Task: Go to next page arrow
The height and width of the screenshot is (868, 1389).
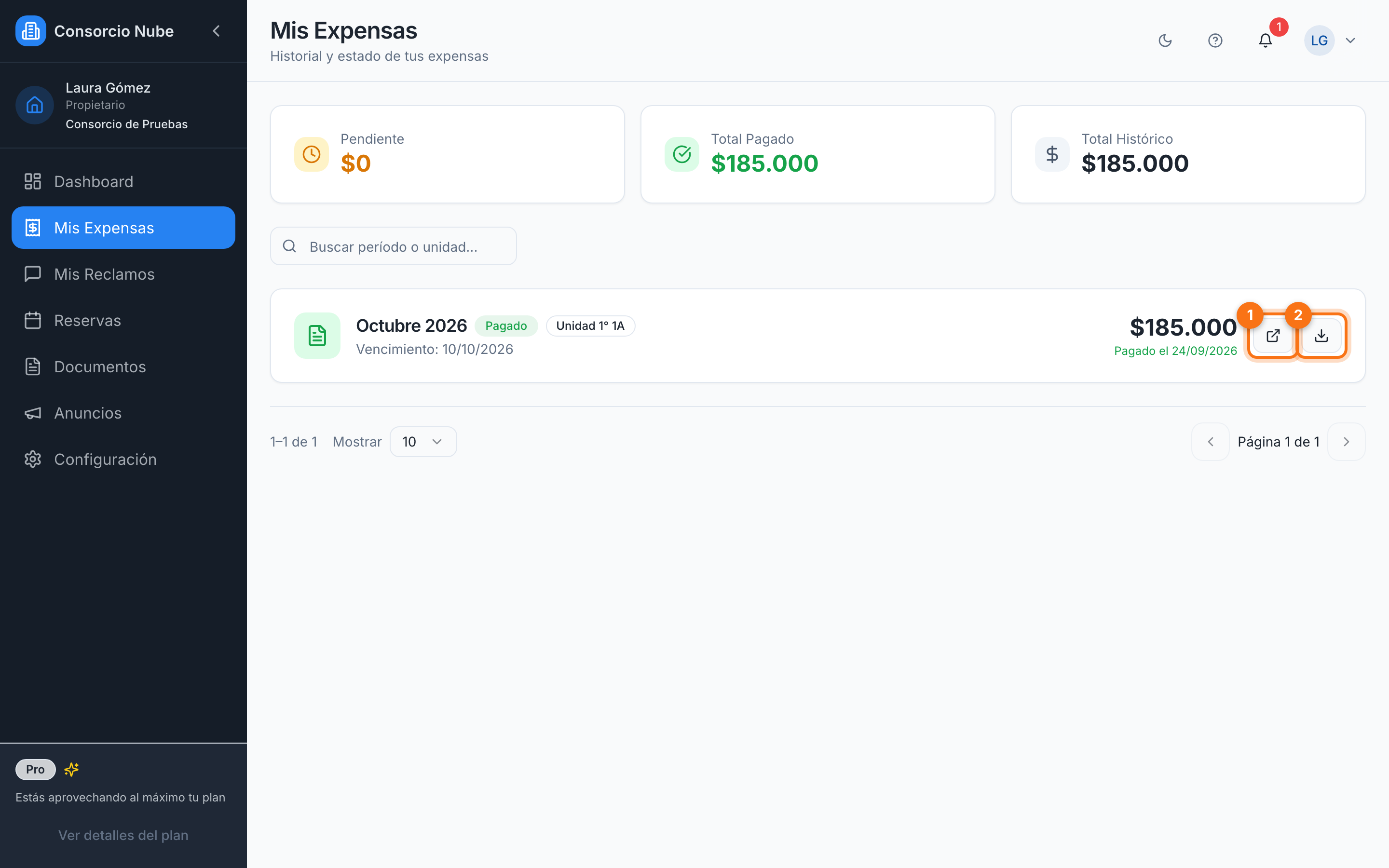Action: click(x=1347, y=441)
